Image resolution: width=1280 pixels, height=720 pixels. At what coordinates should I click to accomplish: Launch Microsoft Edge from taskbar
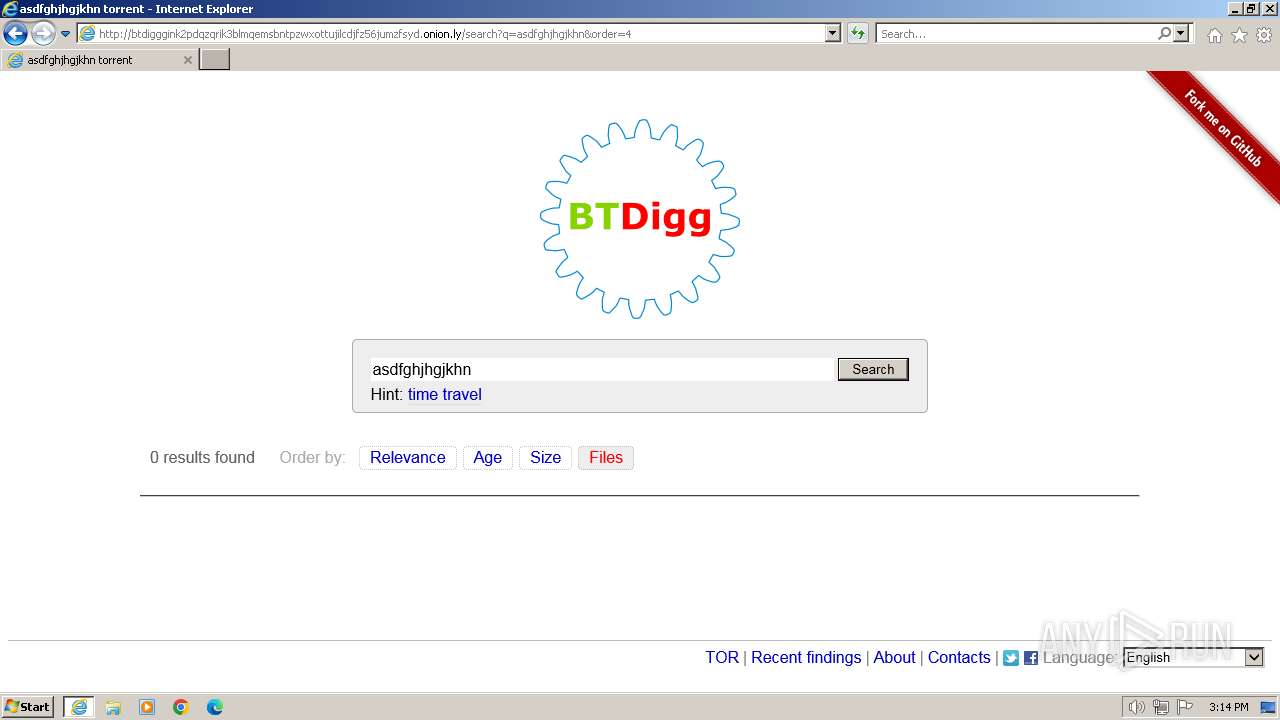(215, 707)
